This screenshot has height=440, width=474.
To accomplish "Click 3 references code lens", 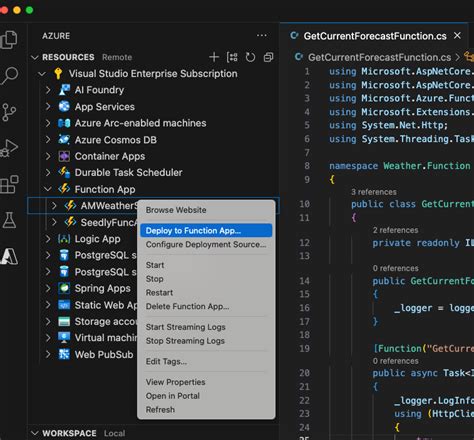I will pyautogui.click(x=374, y=192).
